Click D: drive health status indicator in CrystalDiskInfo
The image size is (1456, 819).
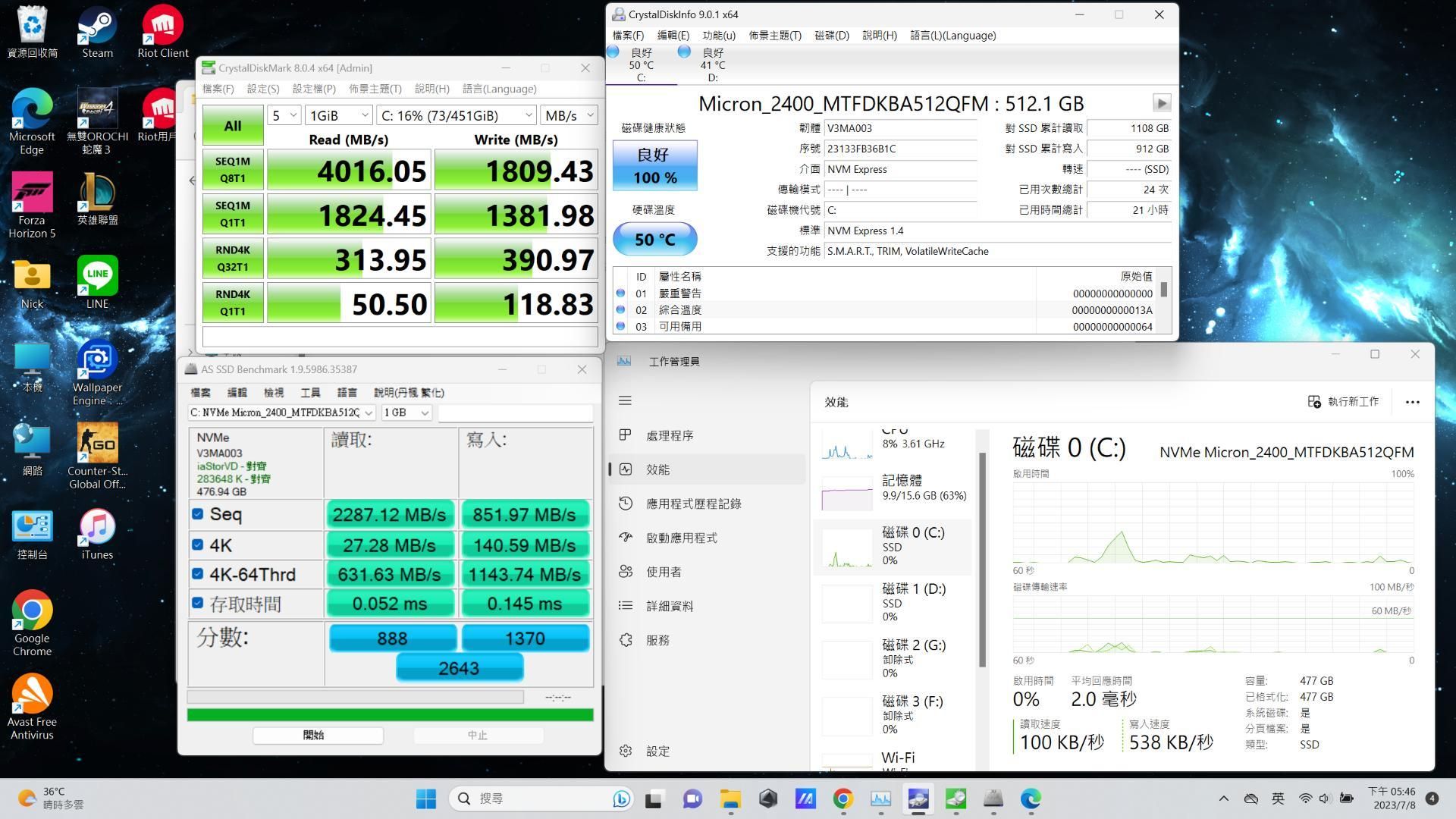pyautogui.click(x=684, y=52)
